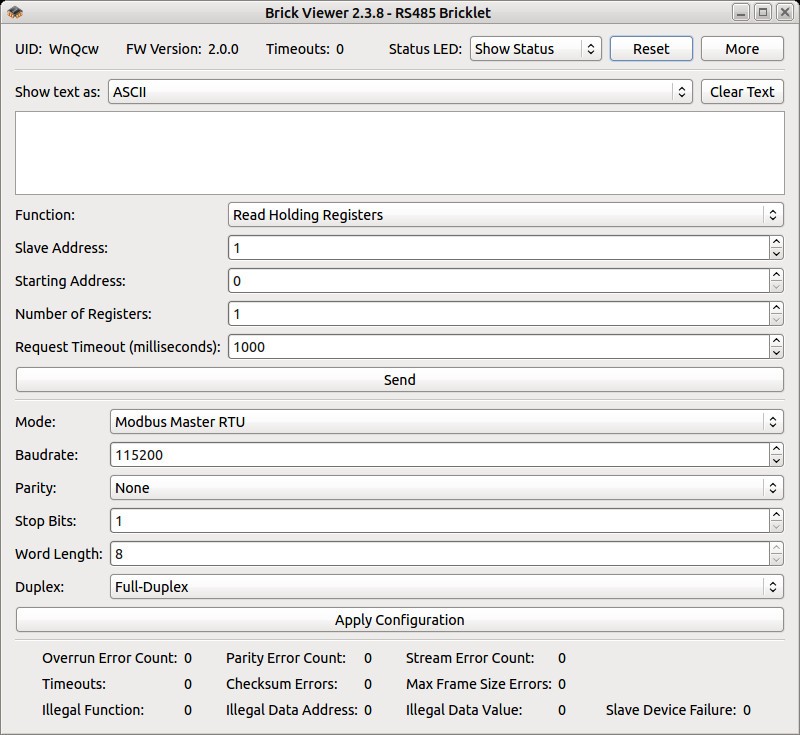This screenshot has width=800, height=735.
Task: Click the Baudrate input field
Action: (x=440, y=454)
